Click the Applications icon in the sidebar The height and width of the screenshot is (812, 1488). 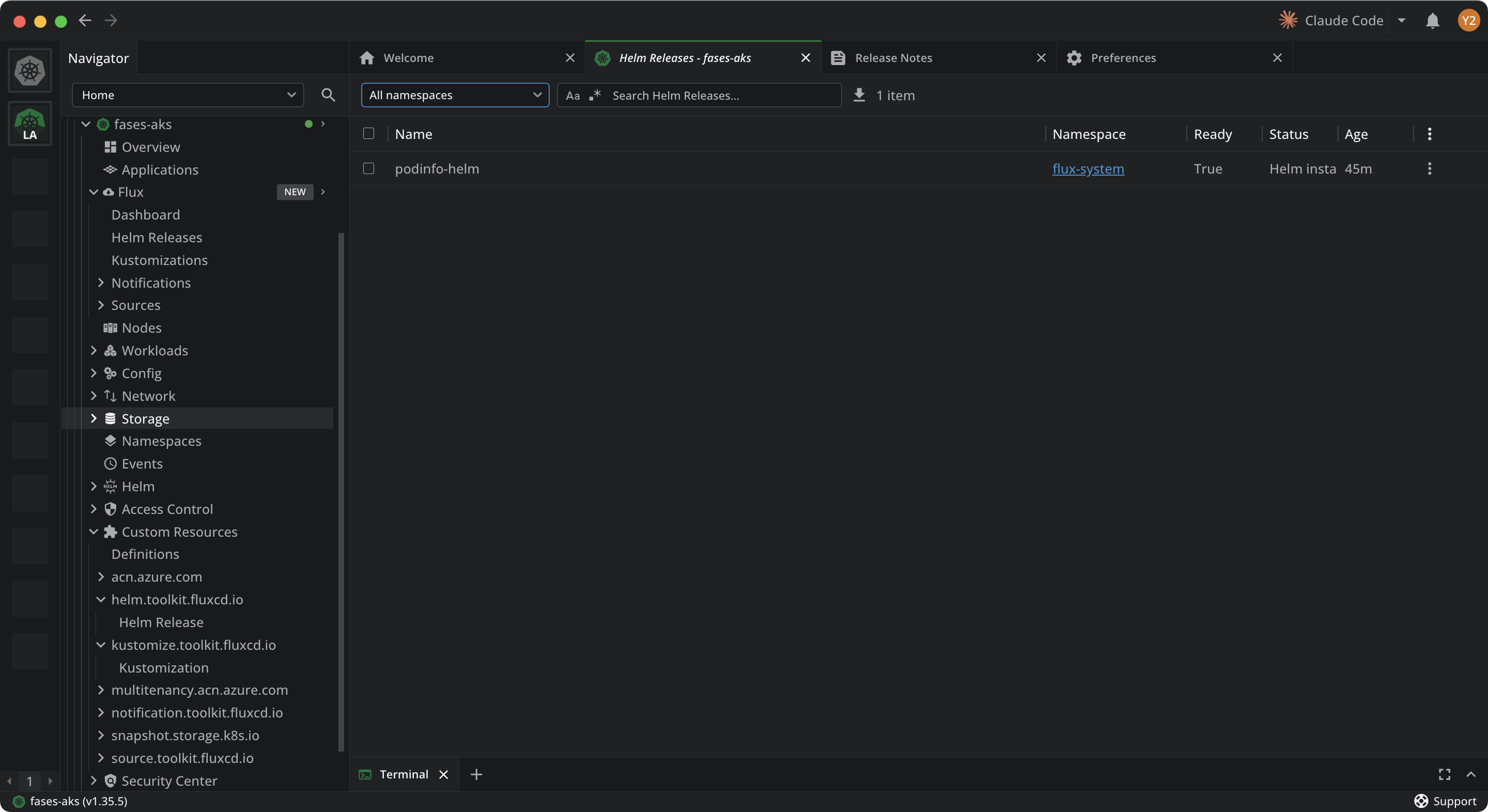click(110, 170)
